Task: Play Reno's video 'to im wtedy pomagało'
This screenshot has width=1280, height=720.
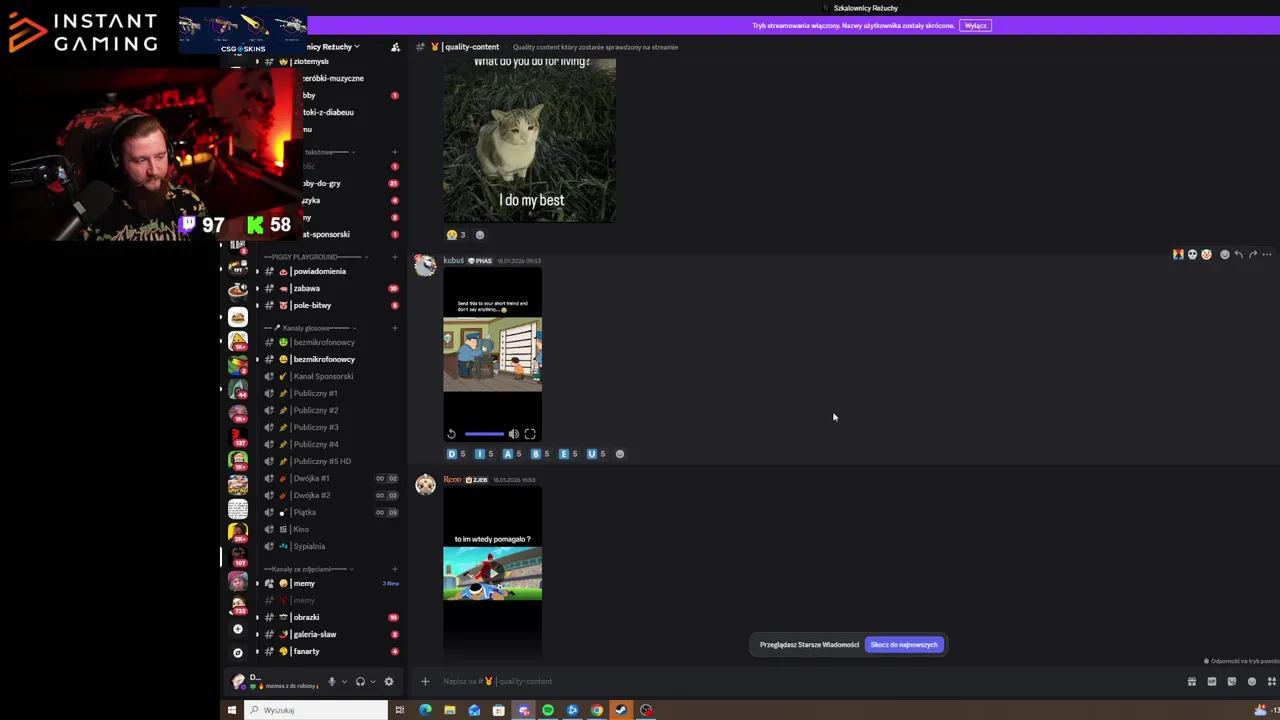Action: point(493,573)
